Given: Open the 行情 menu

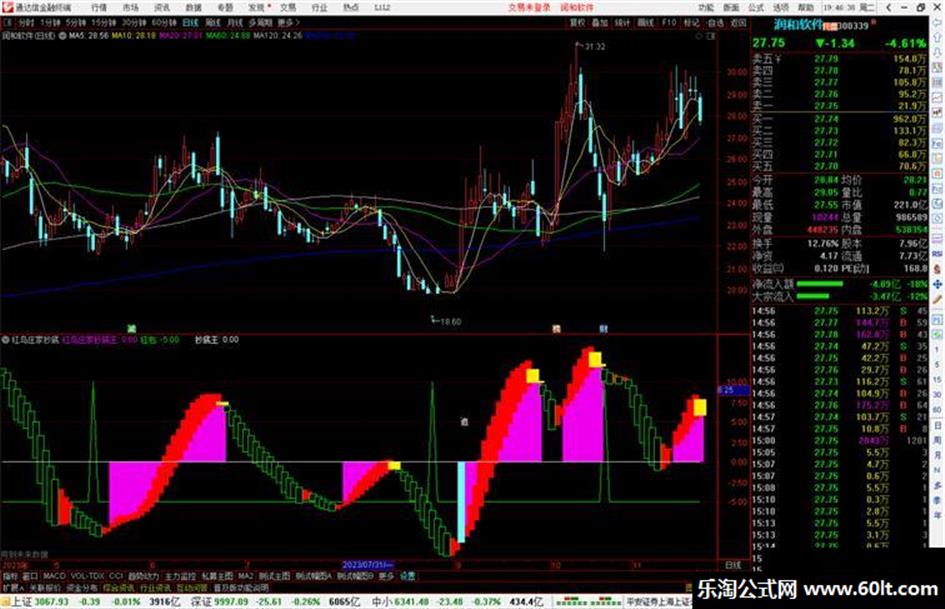Looking at the screenshot, I should pos(99,7).
